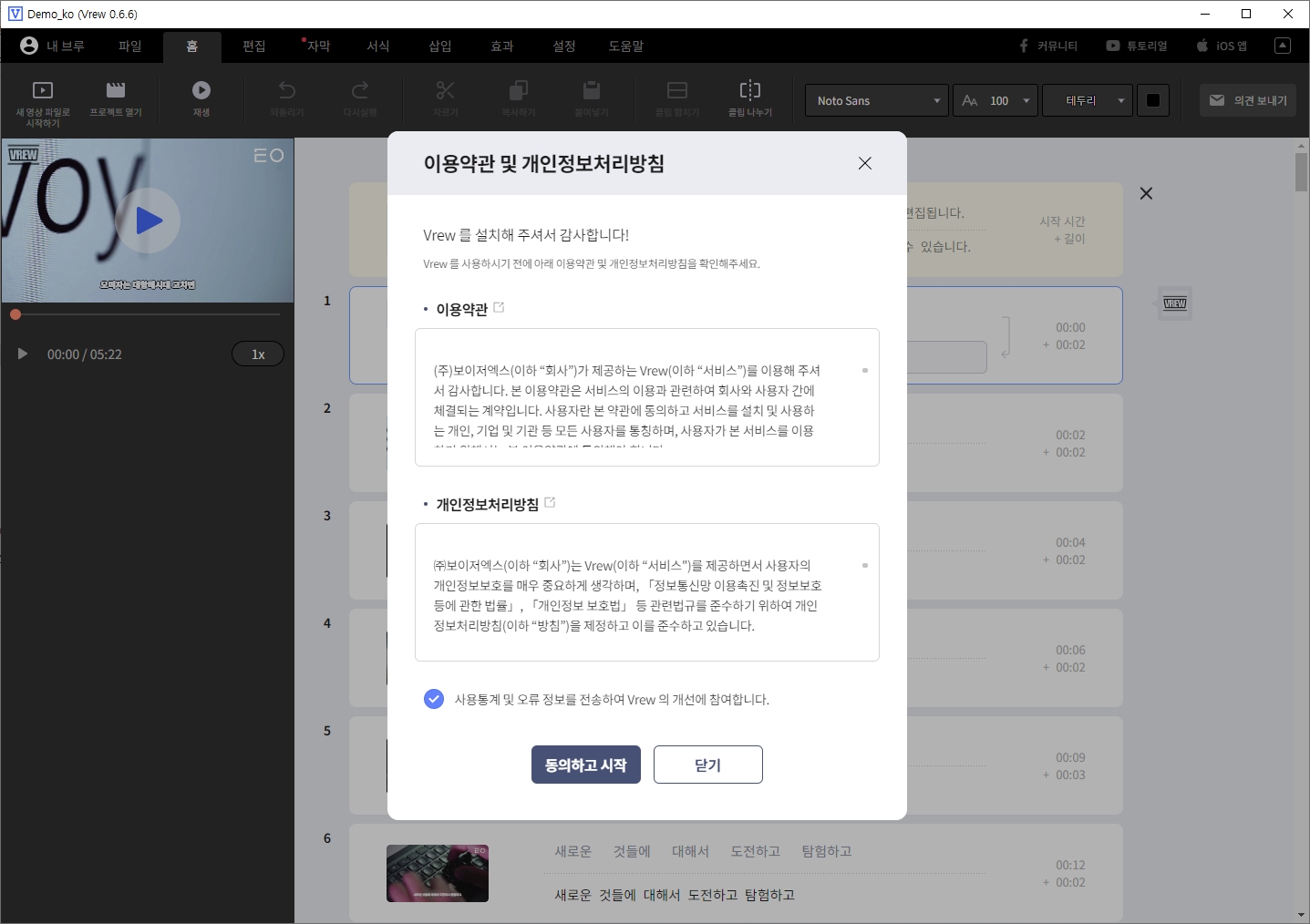Image resolution: width=1310 pixels, height=924 pixels.
Task: Collapse toolbar with the up-arrow icon
Action: pyautogui.click(x=1283, y=46)
